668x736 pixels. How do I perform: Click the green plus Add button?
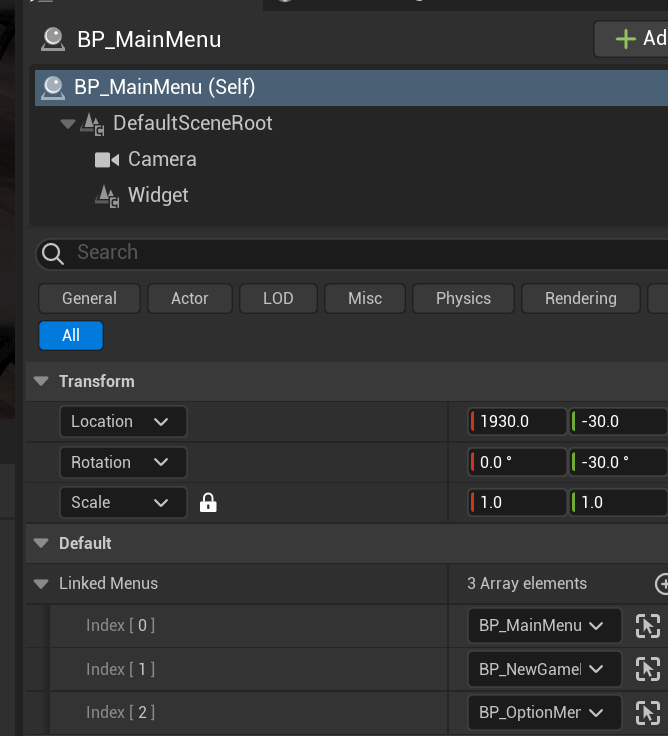(631, 39)
